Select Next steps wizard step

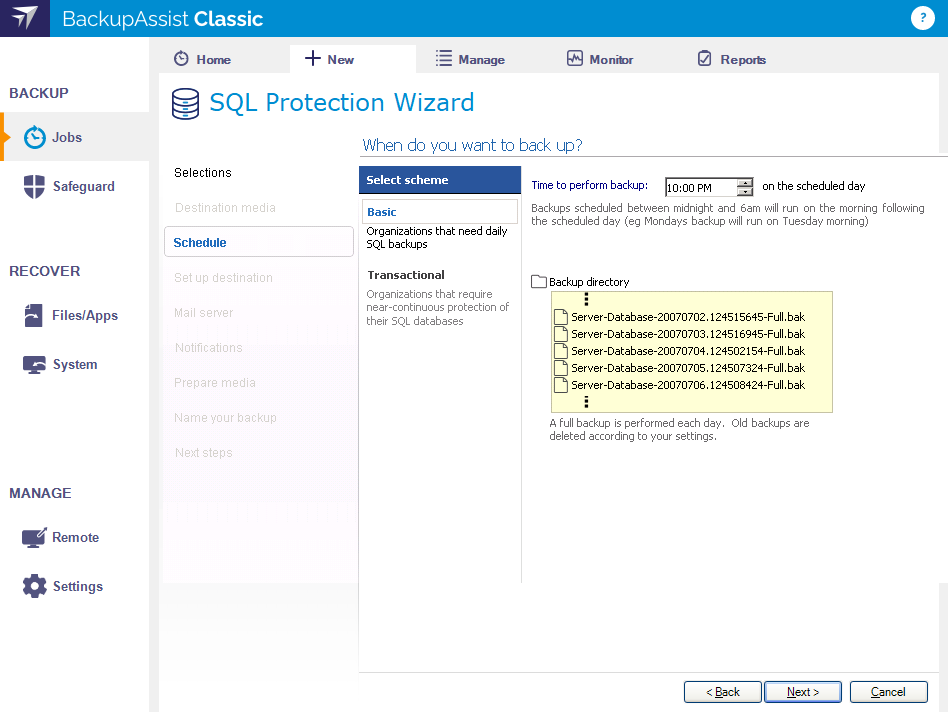tap(203, 453)
